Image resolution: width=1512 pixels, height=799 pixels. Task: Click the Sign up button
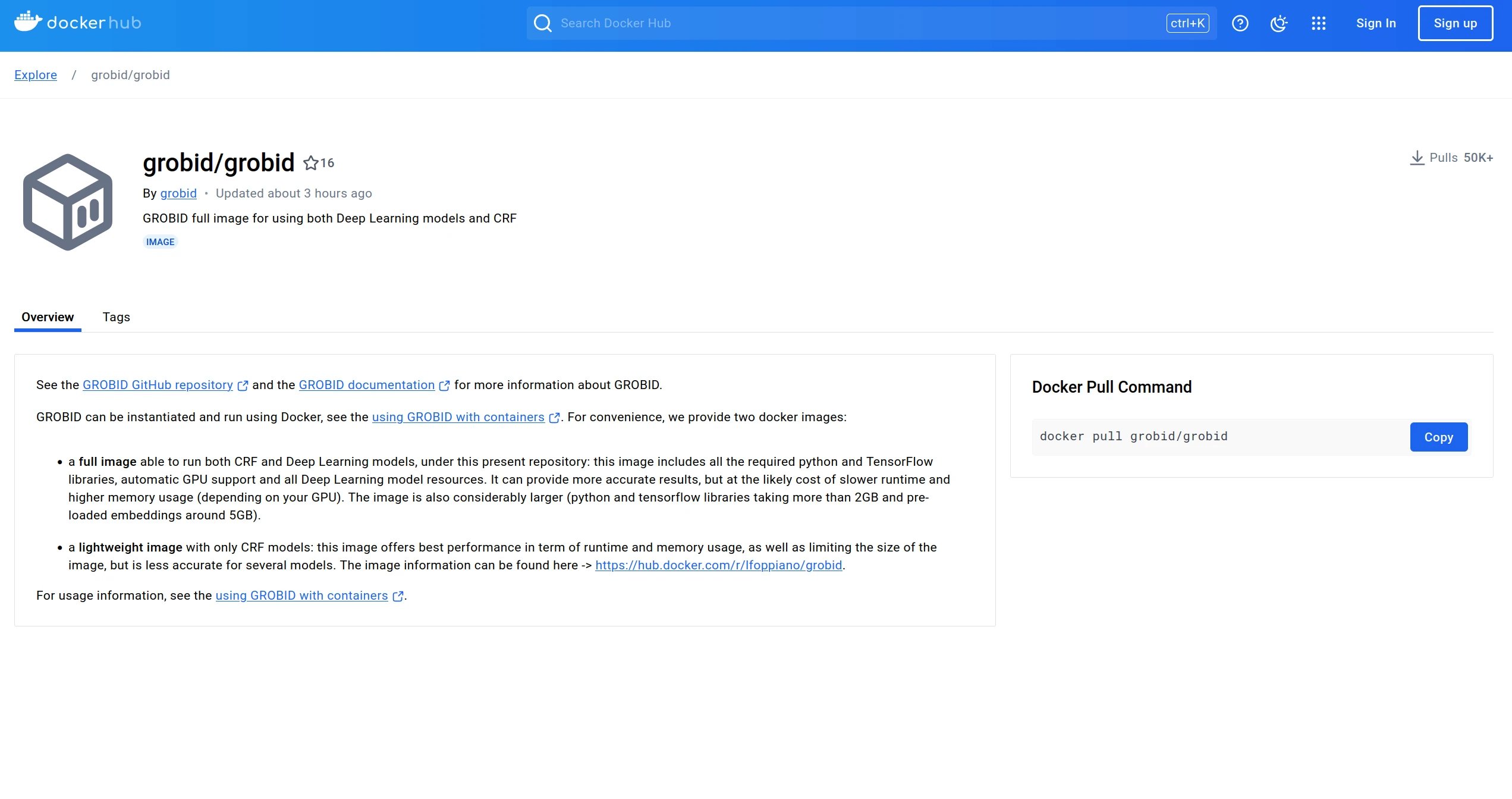(1455, 23)
